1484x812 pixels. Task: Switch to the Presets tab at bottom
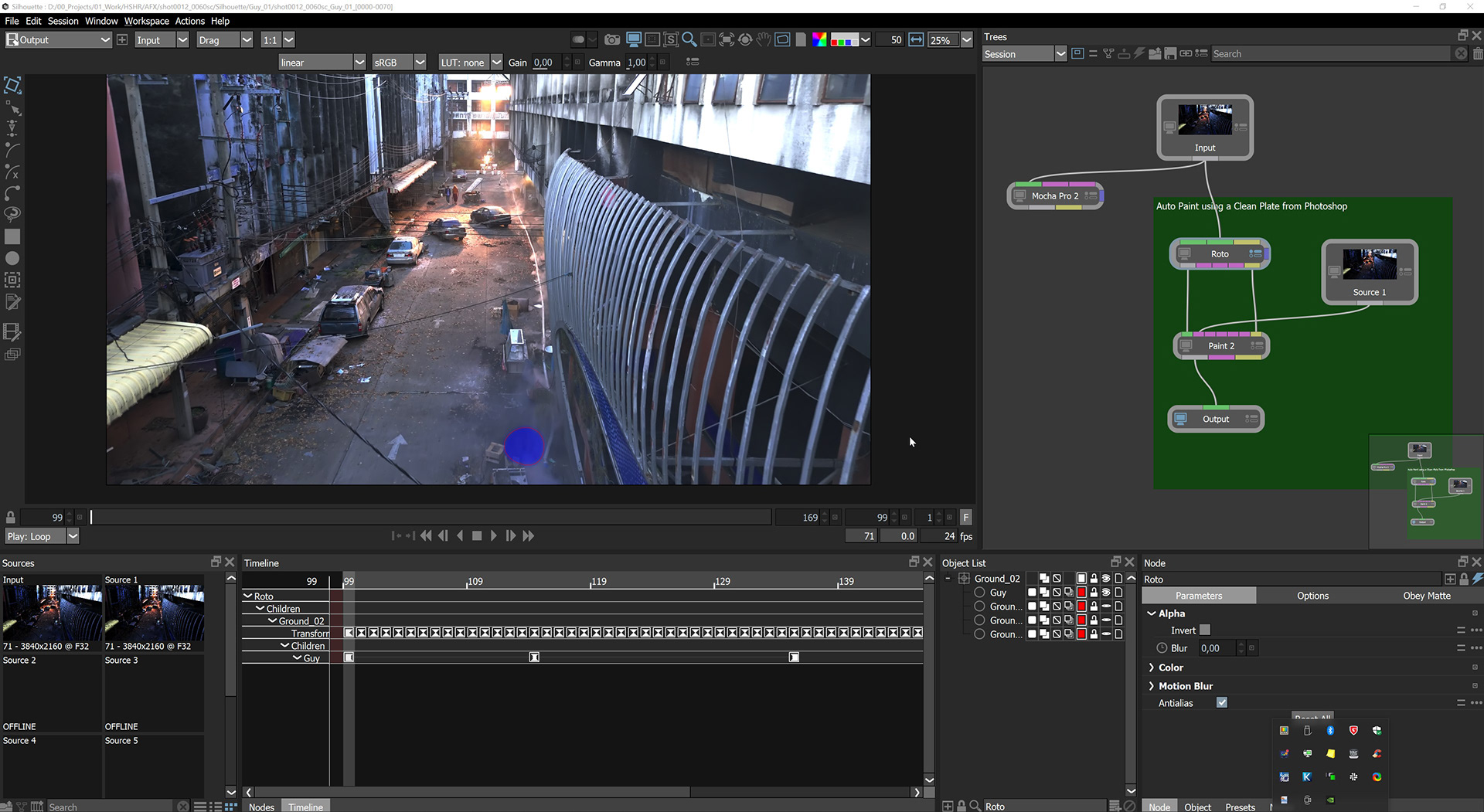1240,806
